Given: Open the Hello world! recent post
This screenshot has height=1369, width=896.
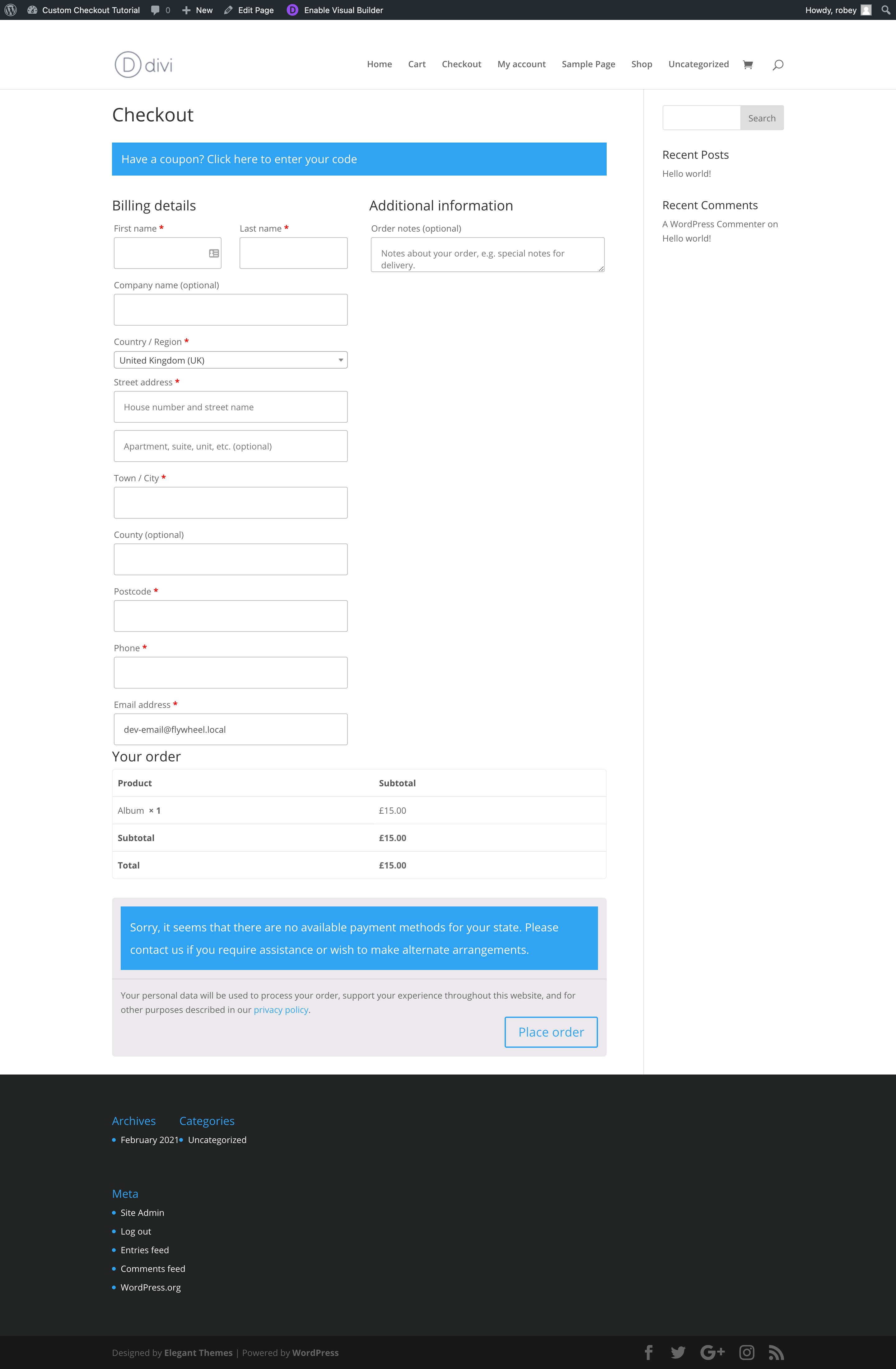Looking at the screenshot, I should (x=686, y=174).
